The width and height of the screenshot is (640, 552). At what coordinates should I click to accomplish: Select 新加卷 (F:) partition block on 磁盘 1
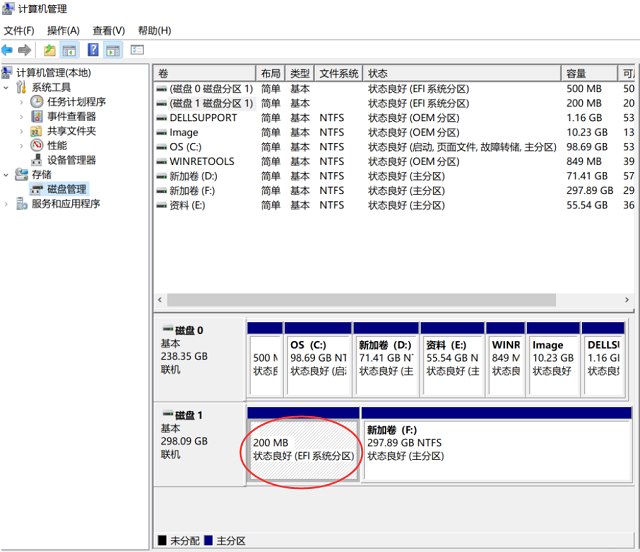click(497, 444)
